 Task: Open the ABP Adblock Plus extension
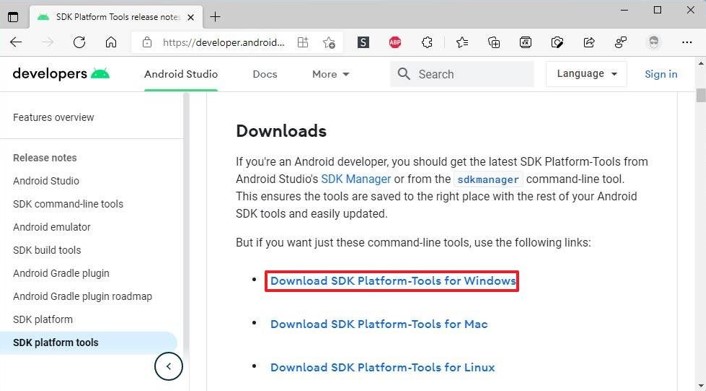[395, 42]
